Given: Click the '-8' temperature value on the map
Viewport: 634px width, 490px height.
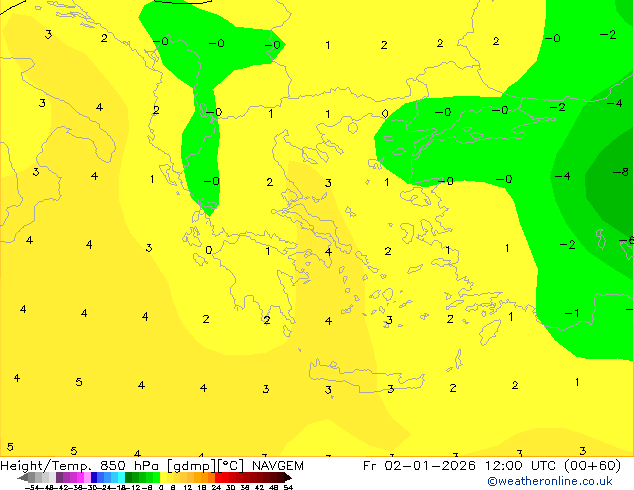Looking at the screenshot, I should tap(621, 172).
